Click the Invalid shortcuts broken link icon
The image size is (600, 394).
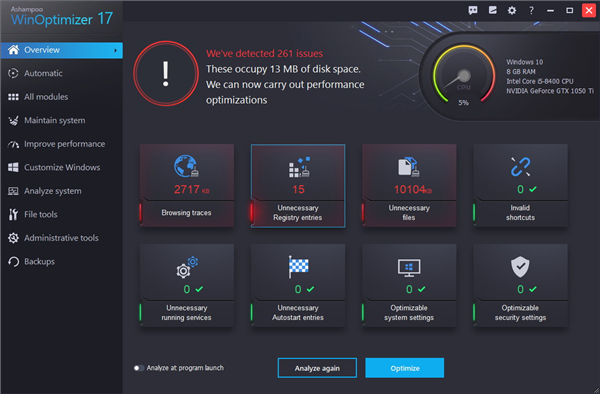coord(520,167)
